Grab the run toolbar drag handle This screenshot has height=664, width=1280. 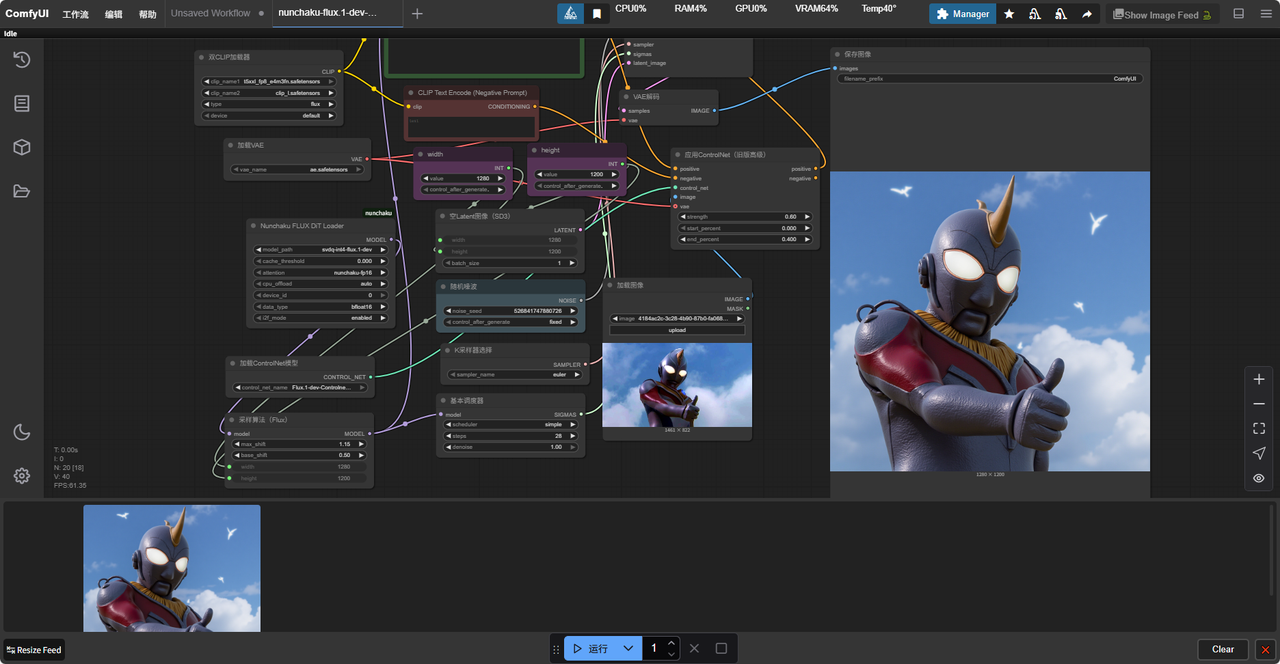coord(556,649)
